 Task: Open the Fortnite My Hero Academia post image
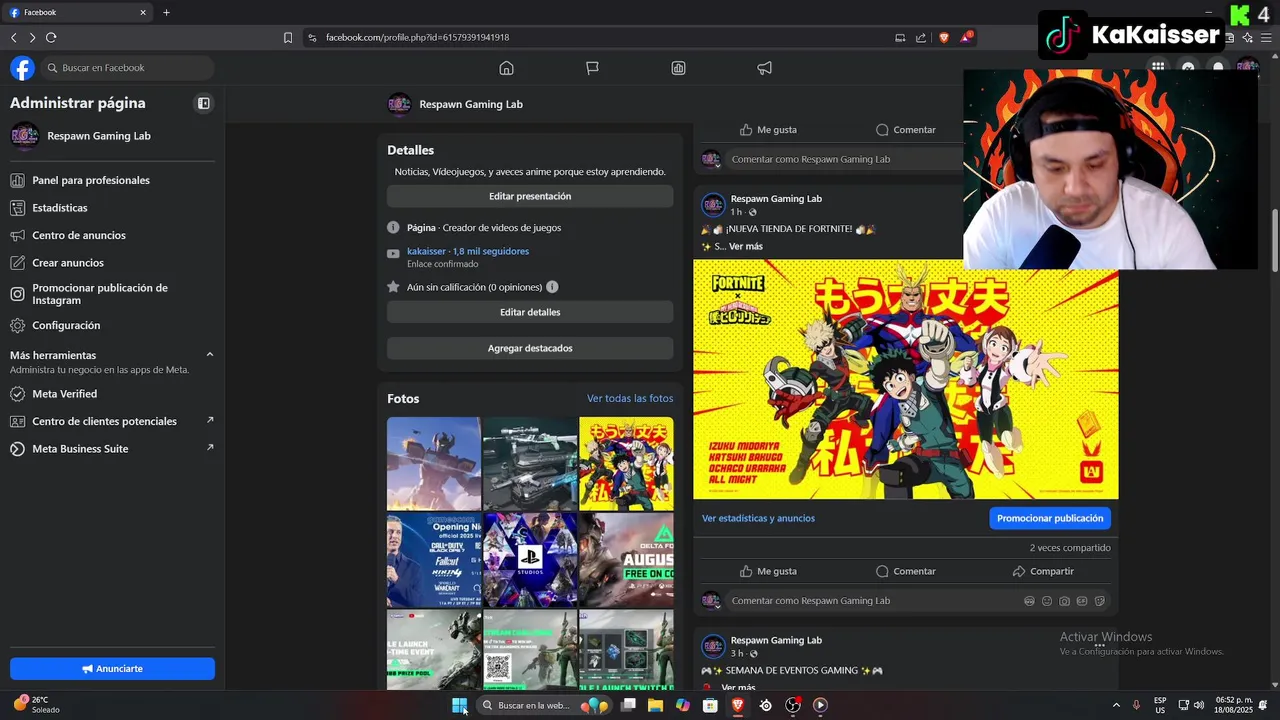905,380
